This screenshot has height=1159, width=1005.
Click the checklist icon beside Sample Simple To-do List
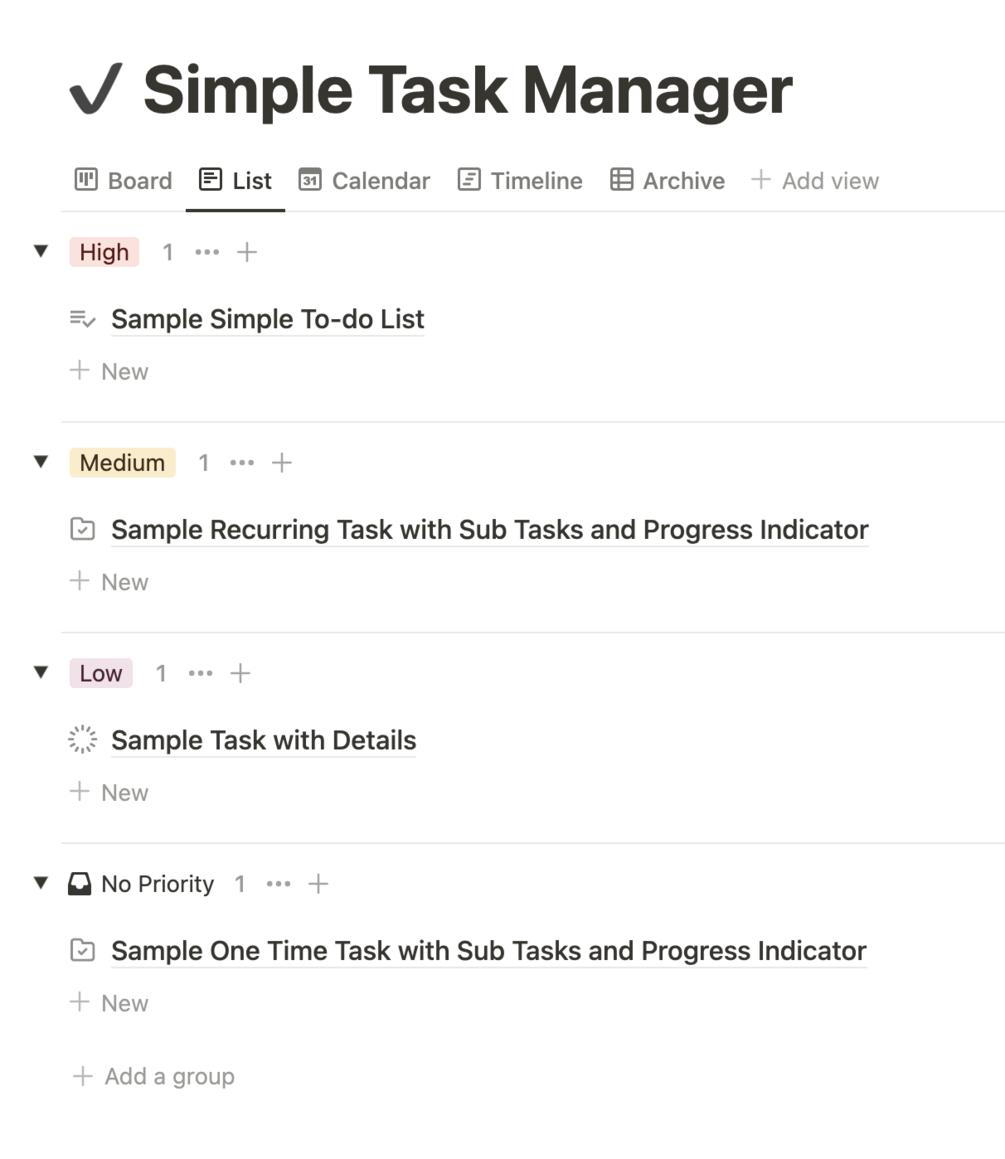[82, 319]
